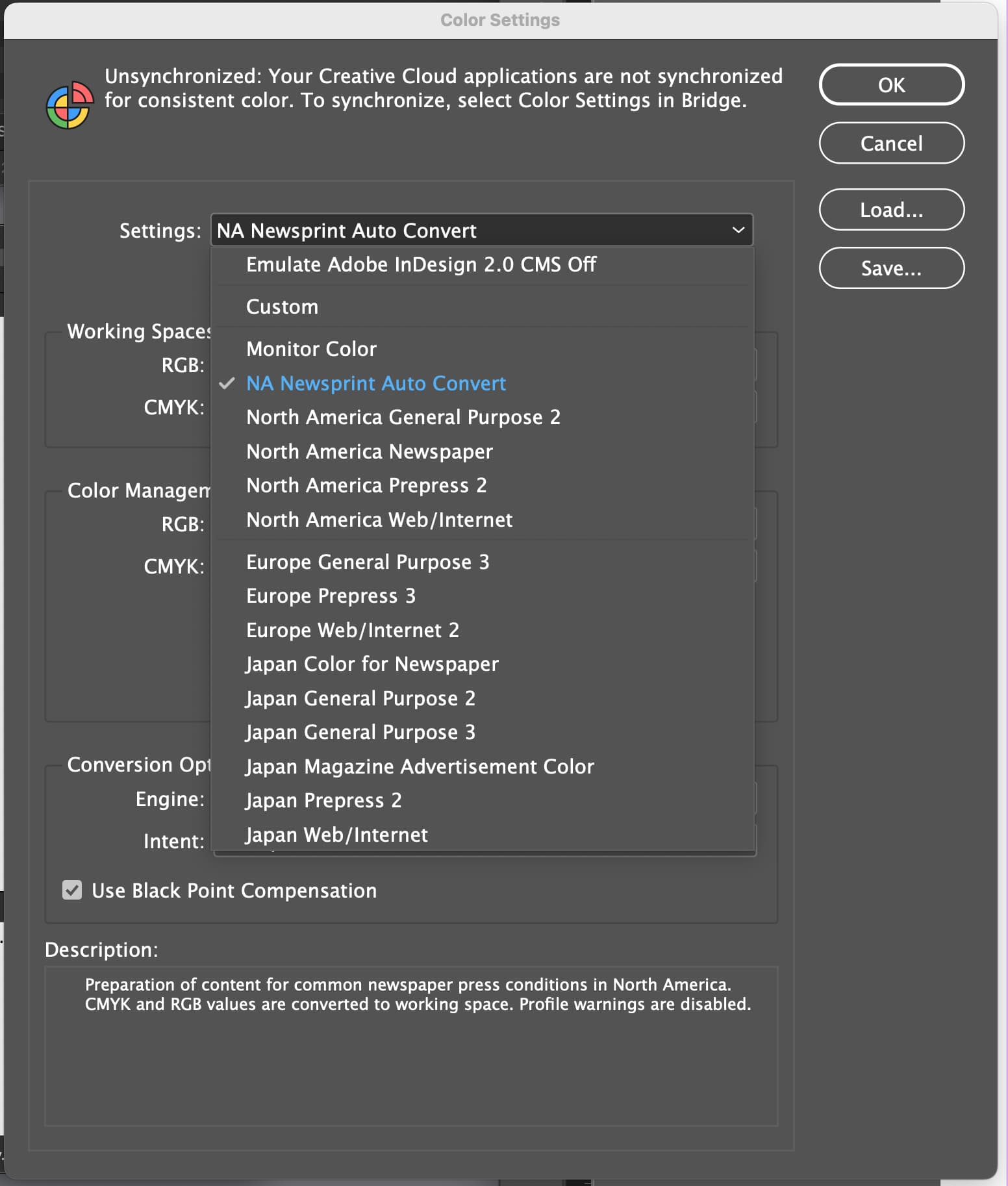The width and height of the screenshot is (1008, 1186).
Task: Cancel the Color Settings dialog
Action: 891,143
